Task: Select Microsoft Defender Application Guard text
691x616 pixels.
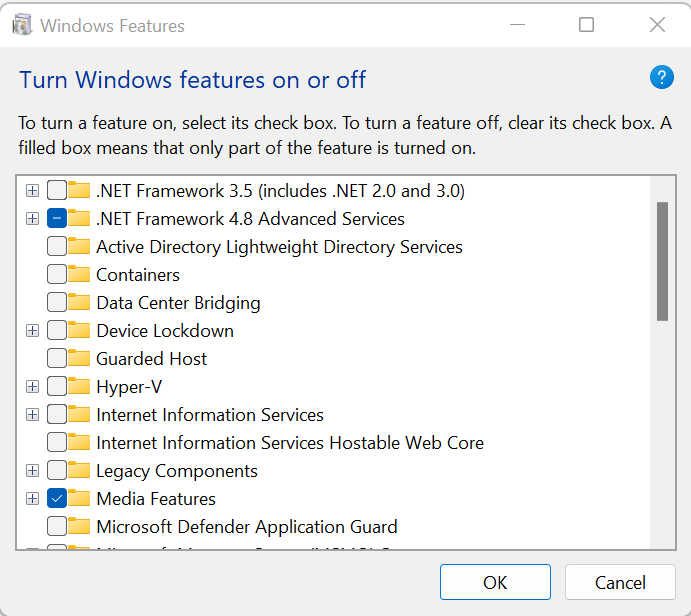Action: pos(247,527)
